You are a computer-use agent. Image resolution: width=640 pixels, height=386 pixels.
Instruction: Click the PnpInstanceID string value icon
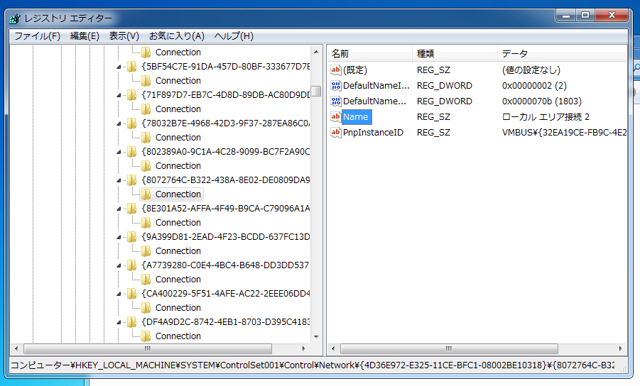(336, 132)
